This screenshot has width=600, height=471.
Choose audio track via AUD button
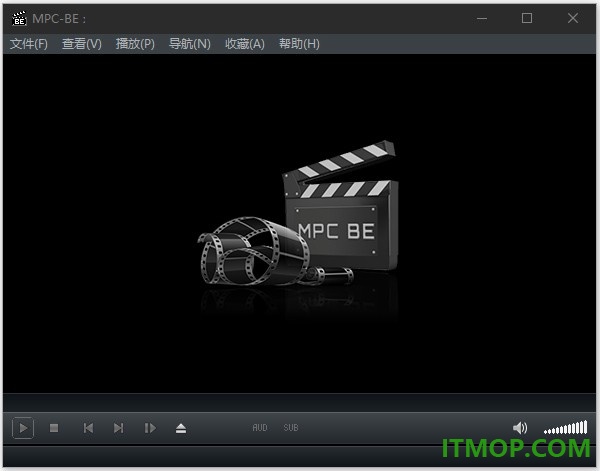[x=260, y=428]
